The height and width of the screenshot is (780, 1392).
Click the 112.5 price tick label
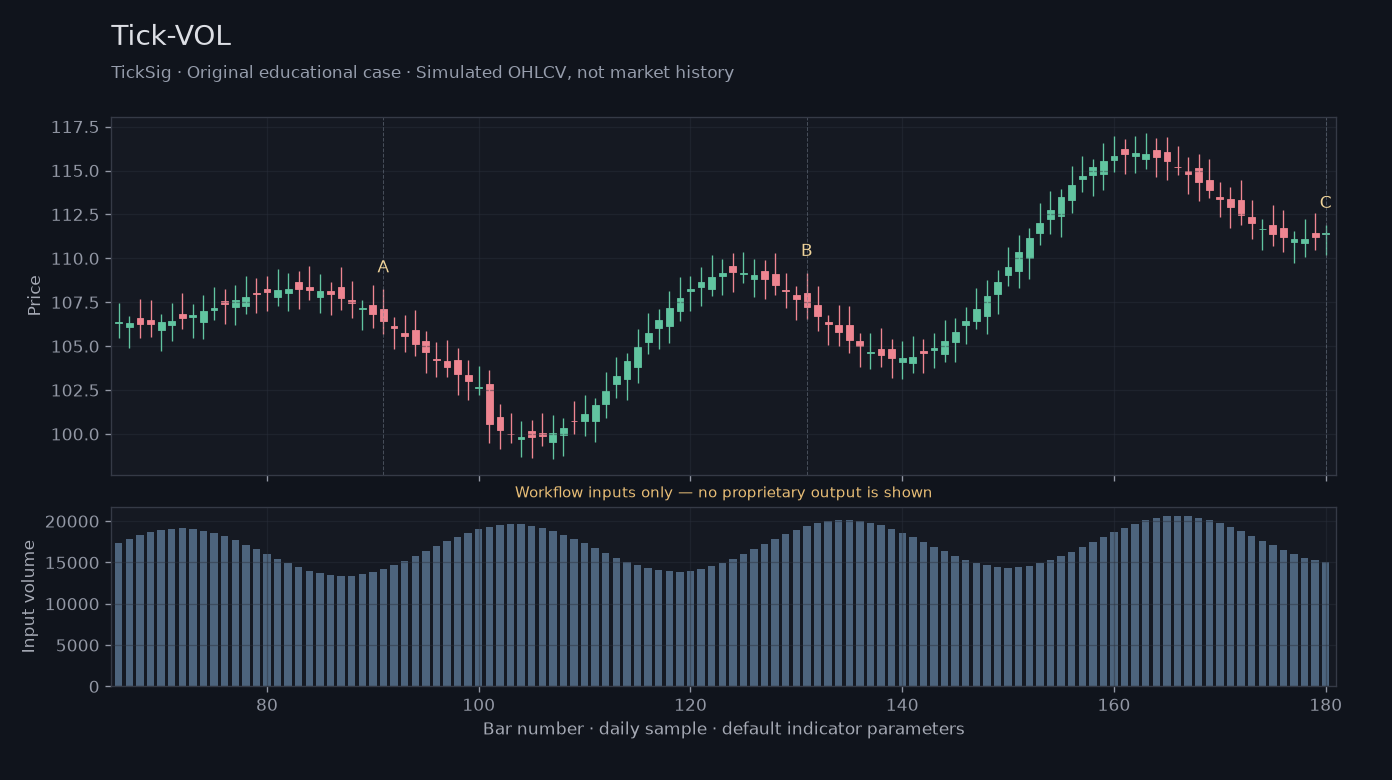click(75, 215)
